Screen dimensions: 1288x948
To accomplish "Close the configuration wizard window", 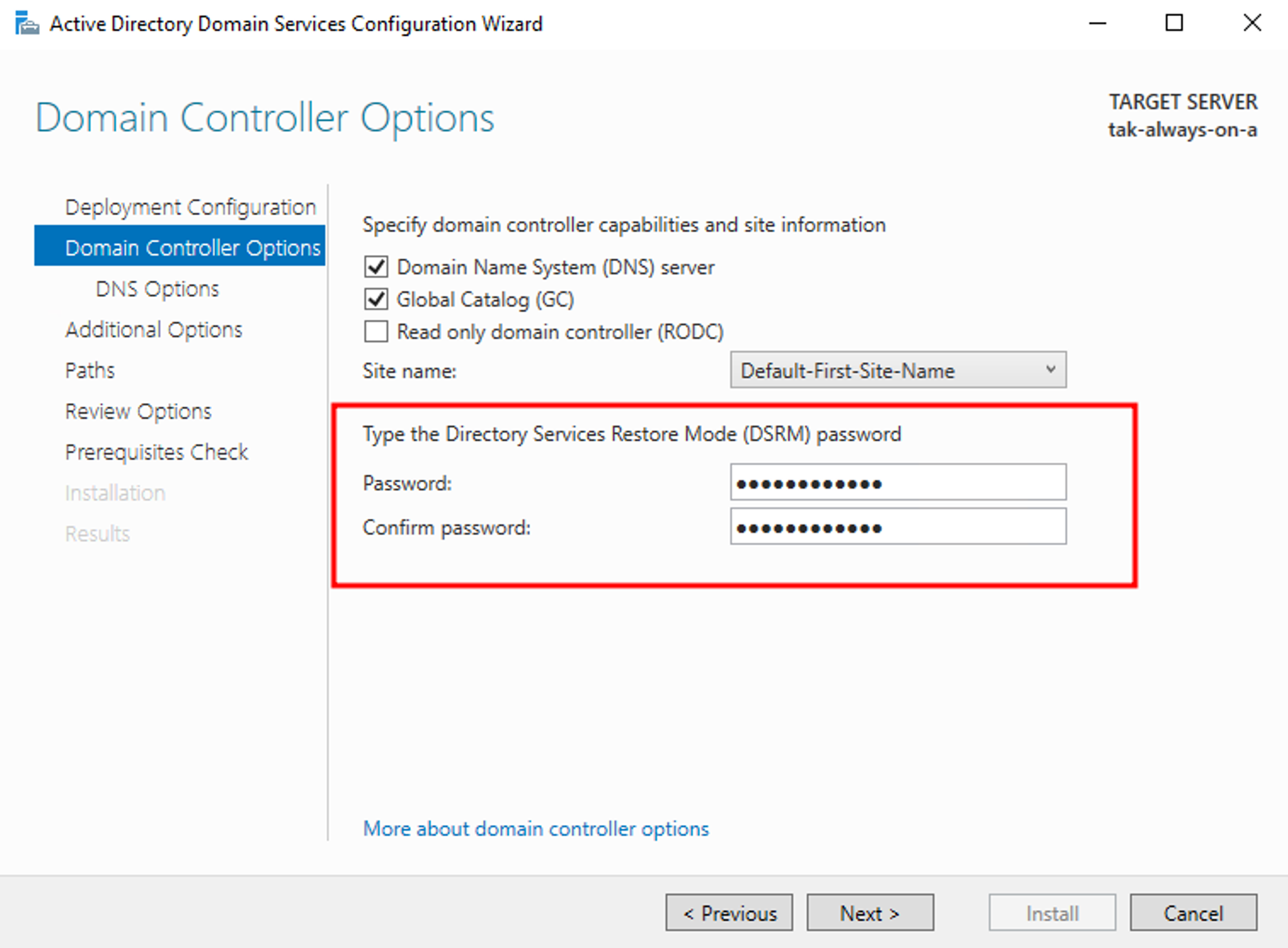I will click(x=1252, y=24).
